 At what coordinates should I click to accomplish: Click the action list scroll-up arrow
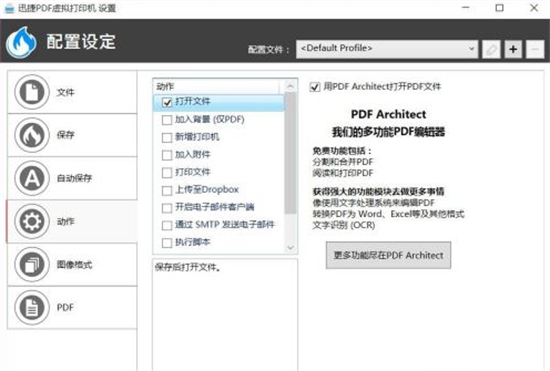290,86
